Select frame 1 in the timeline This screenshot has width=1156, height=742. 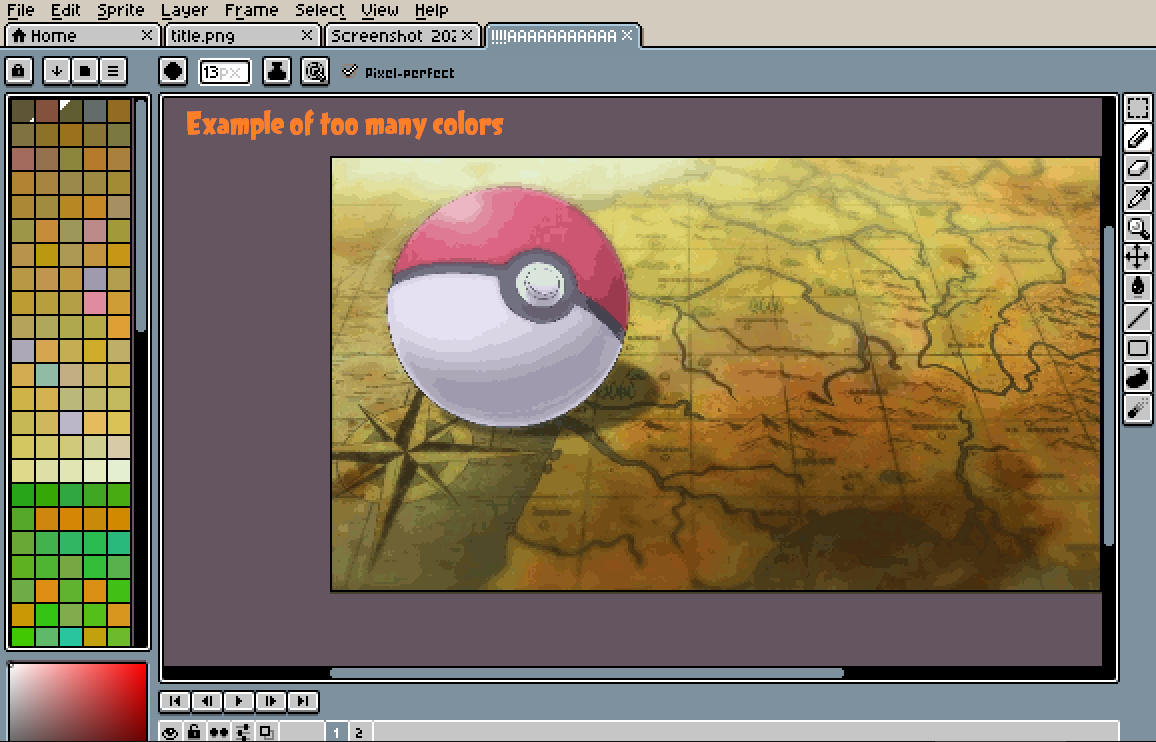pos(336,732)
